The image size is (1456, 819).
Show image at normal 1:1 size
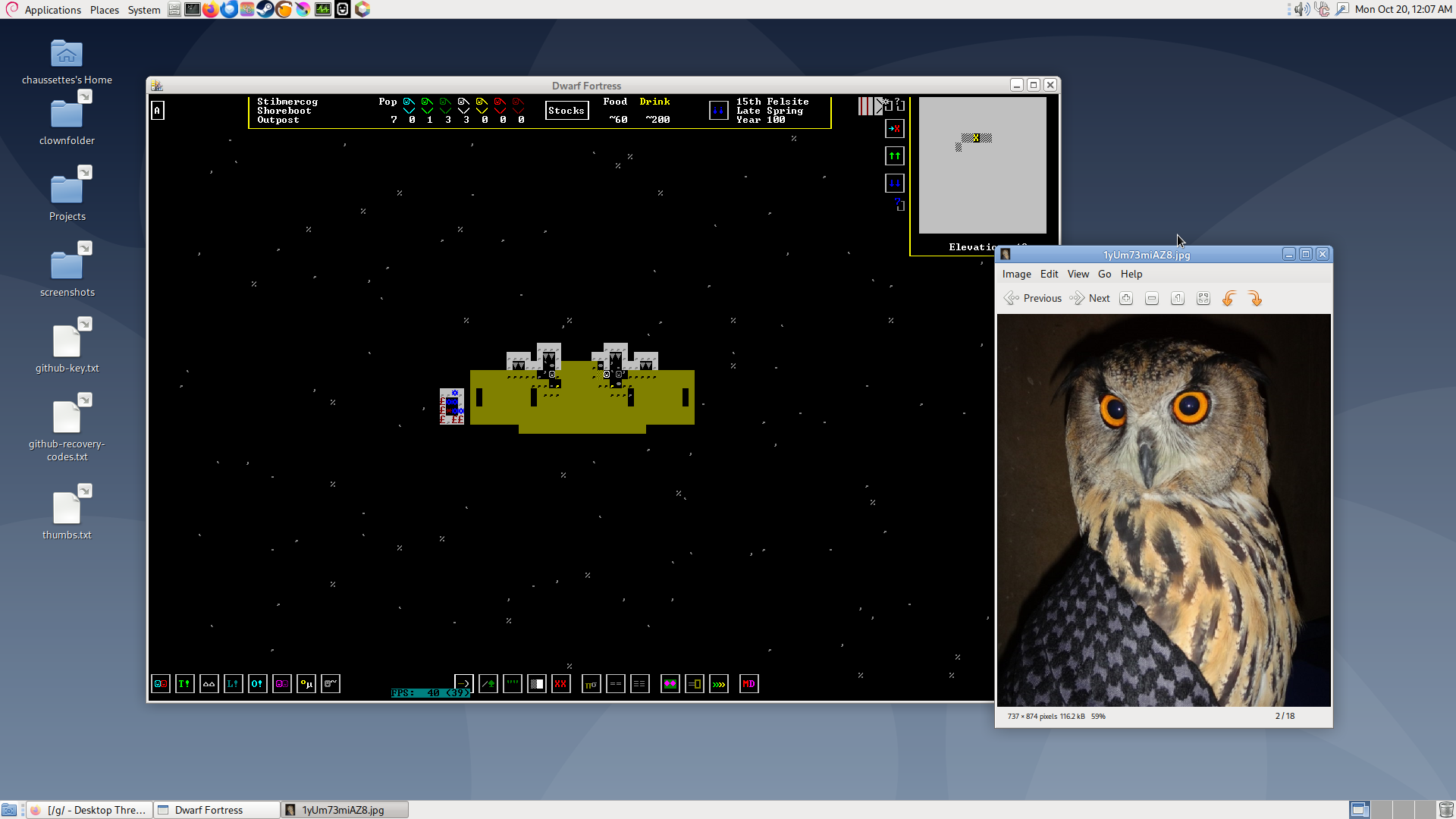pos(1178,299)
